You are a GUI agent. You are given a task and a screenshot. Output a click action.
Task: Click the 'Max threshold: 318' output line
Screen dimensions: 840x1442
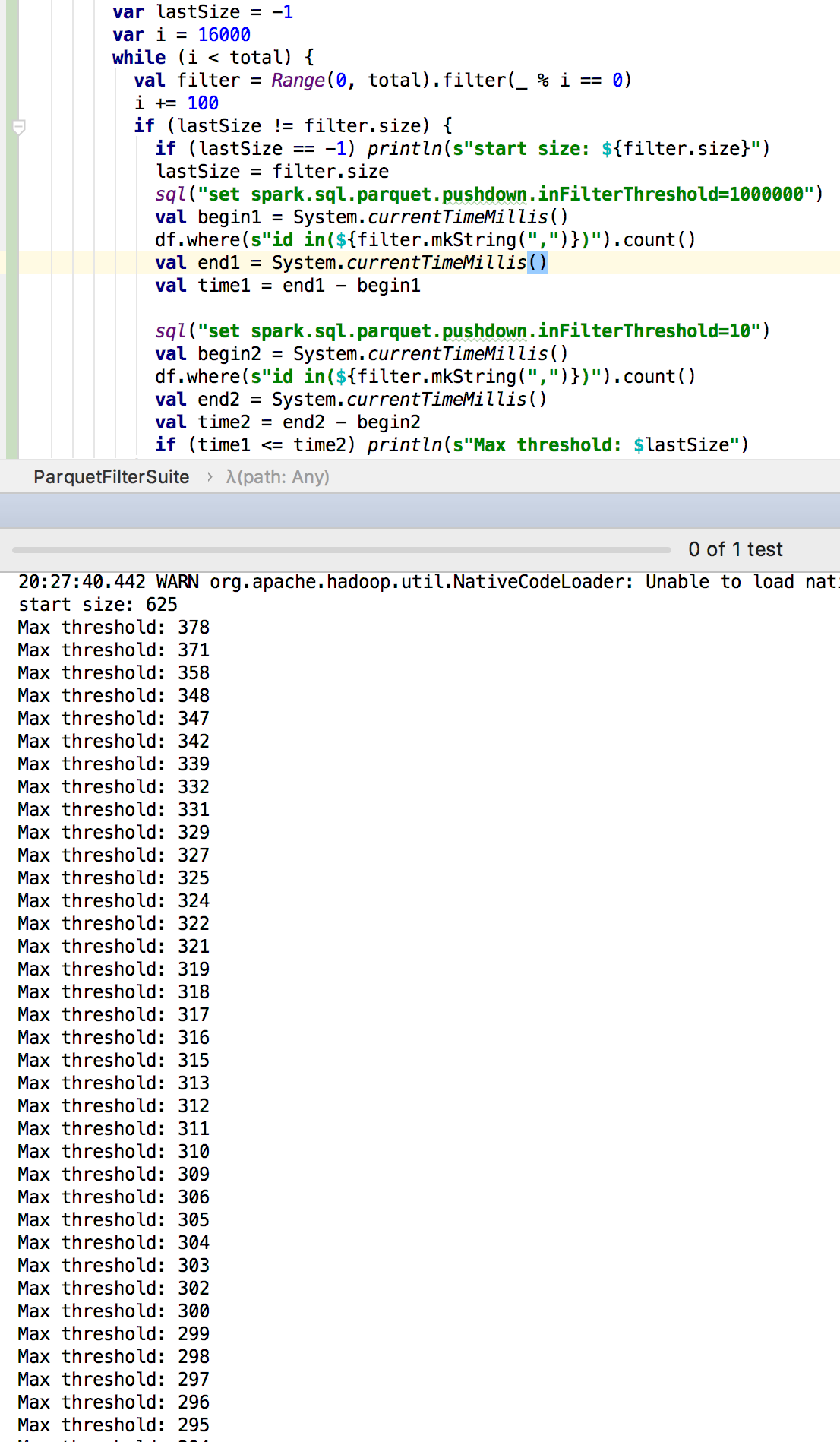(x=114, y=992)
